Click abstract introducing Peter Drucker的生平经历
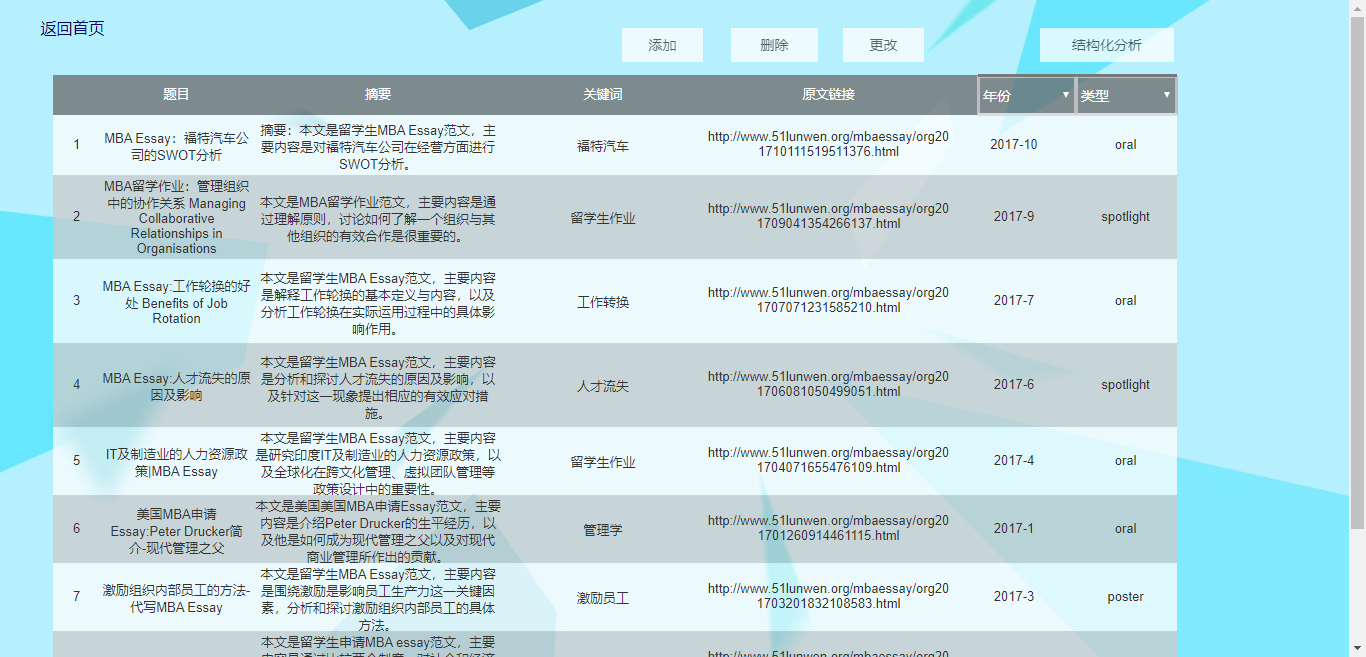 click(378, 531)
